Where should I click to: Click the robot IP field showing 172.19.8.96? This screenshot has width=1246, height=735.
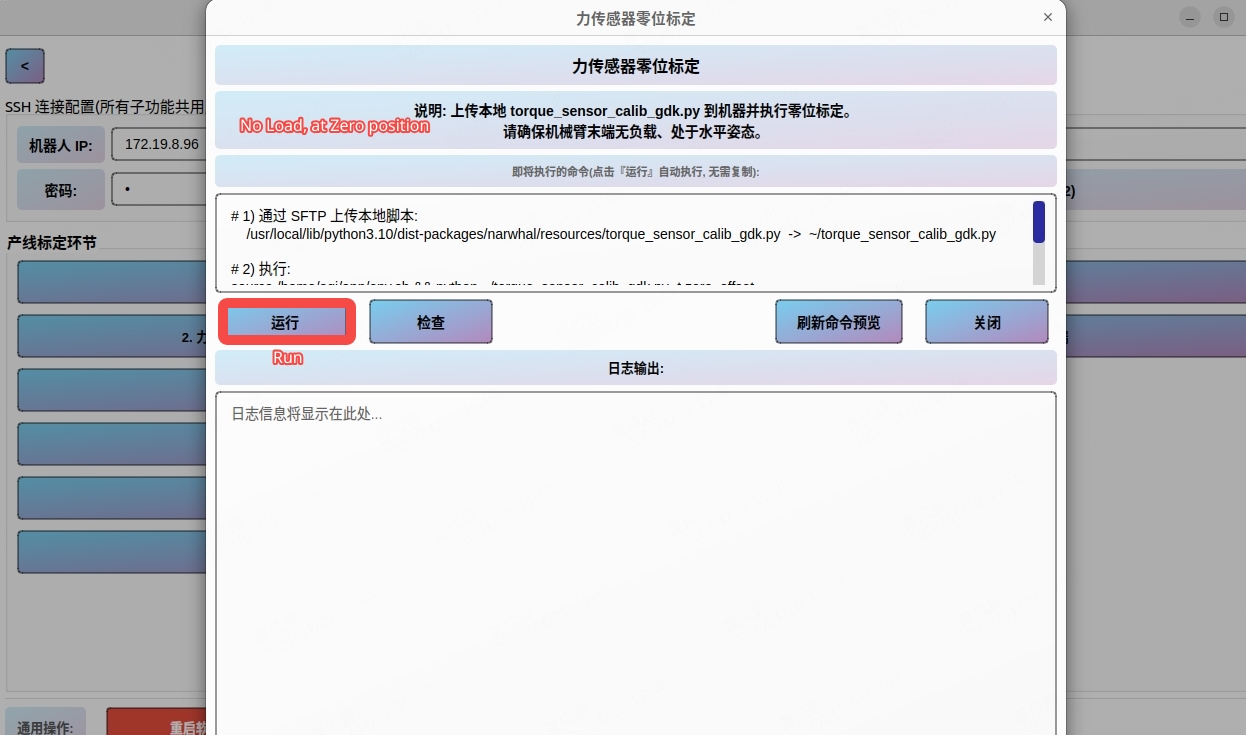point(159,144)
